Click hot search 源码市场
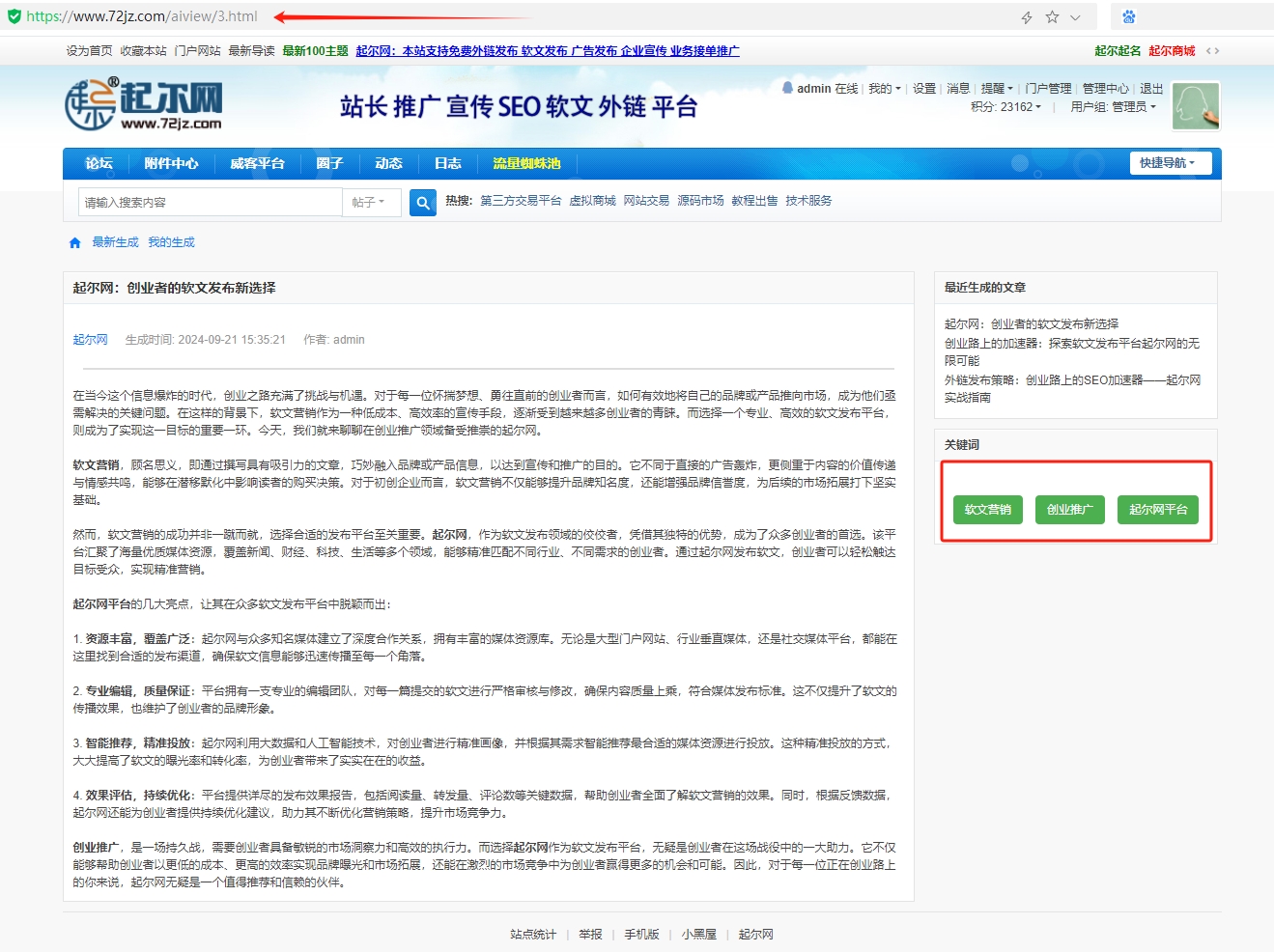The width and height of the screenshot is (1274, 952). point(700,201)
